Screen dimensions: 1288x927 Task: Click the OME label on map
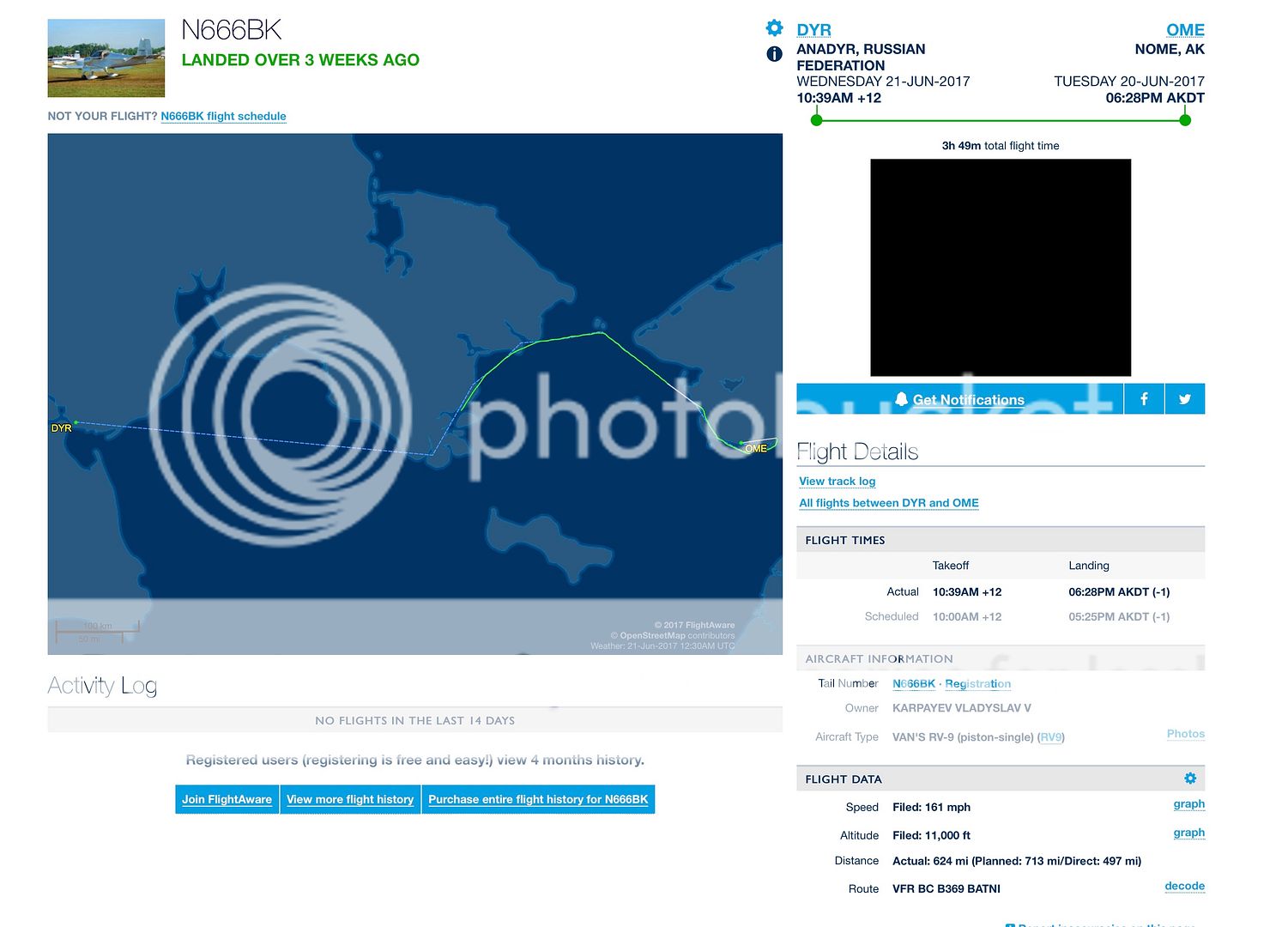click(x=756, y=449)
